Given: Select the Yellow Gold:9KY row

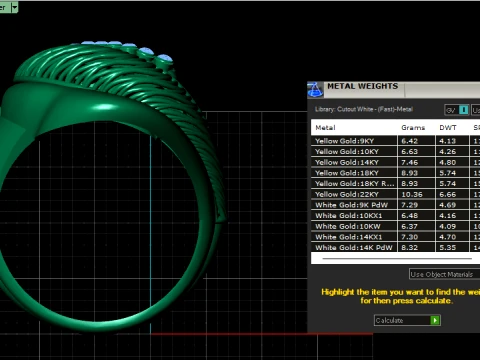Looking at the screenshot, I should point(395,141).
